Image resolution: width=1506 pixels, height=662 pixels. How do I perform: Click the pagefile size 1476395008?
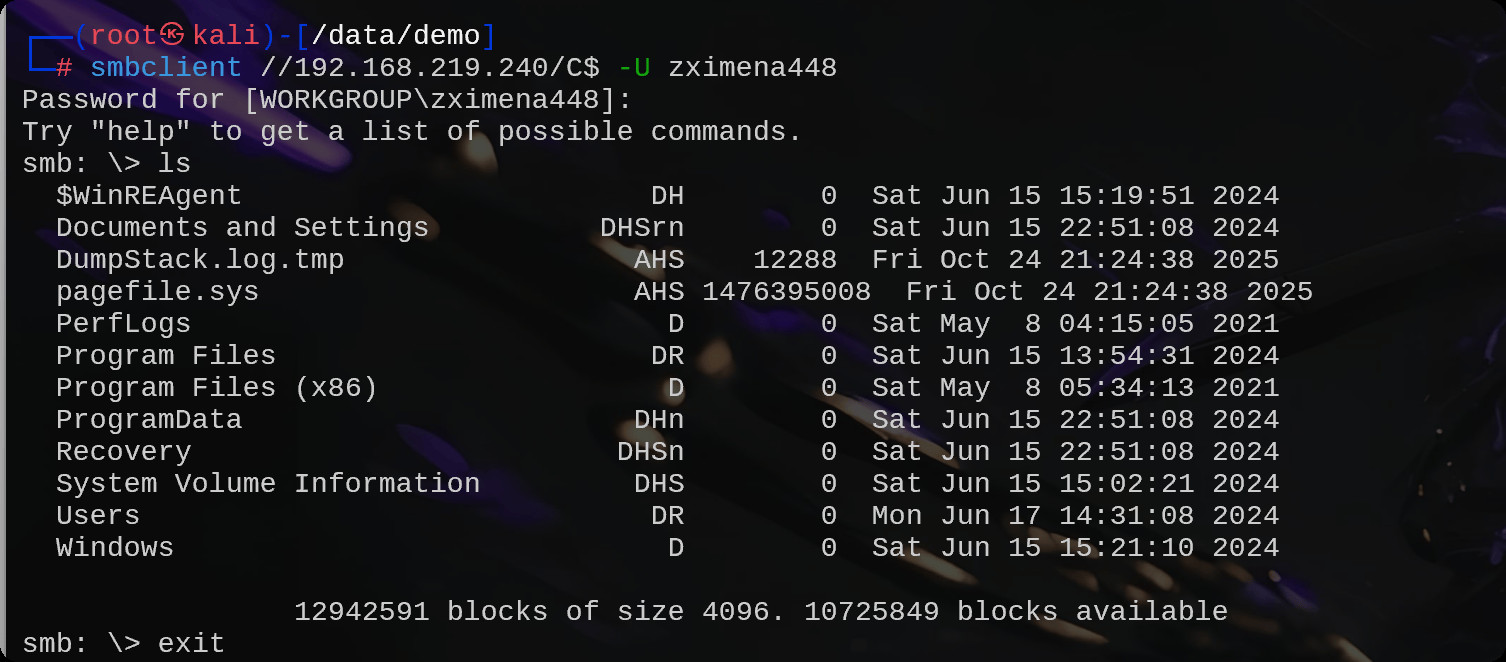point(786,292)
